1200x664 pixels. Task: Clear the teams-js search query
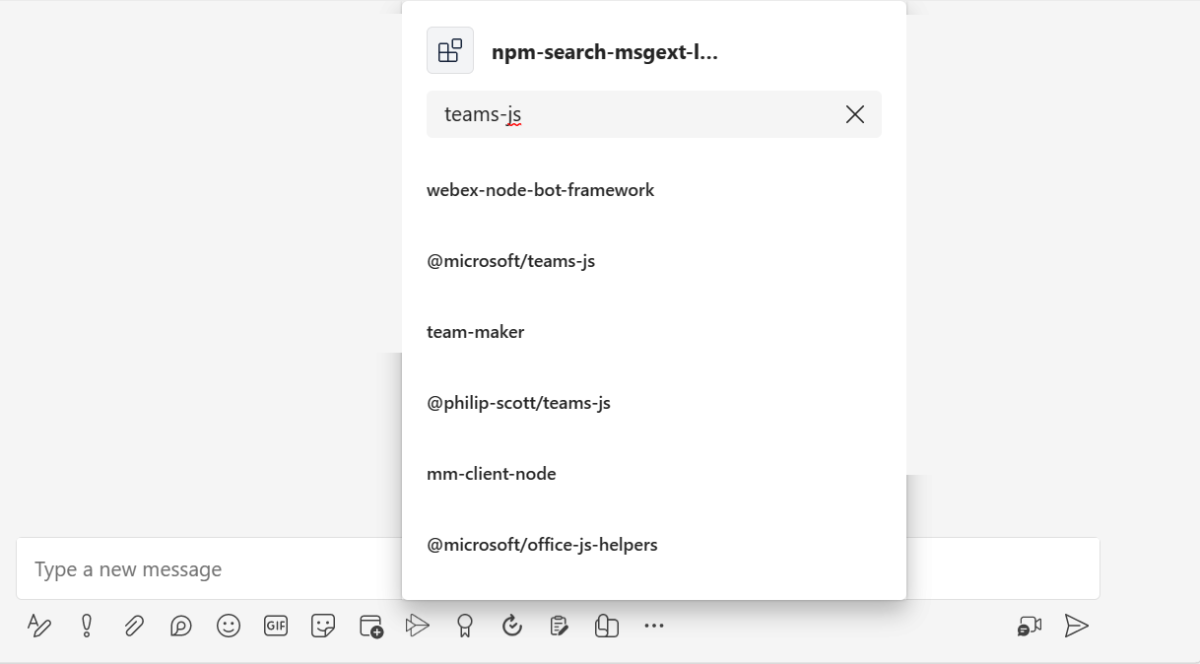[855, 114]
